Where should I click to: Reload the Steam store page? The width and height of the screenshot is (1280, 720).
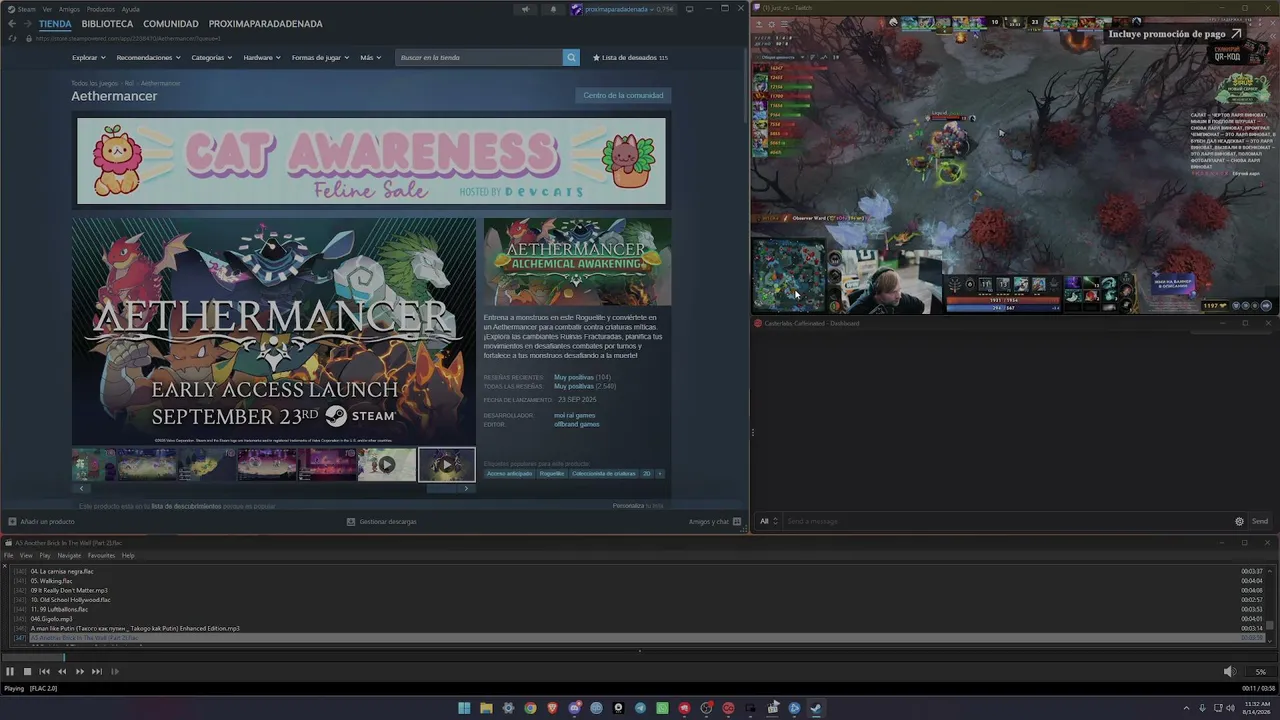pyautogui.click(x=12, y=38)
